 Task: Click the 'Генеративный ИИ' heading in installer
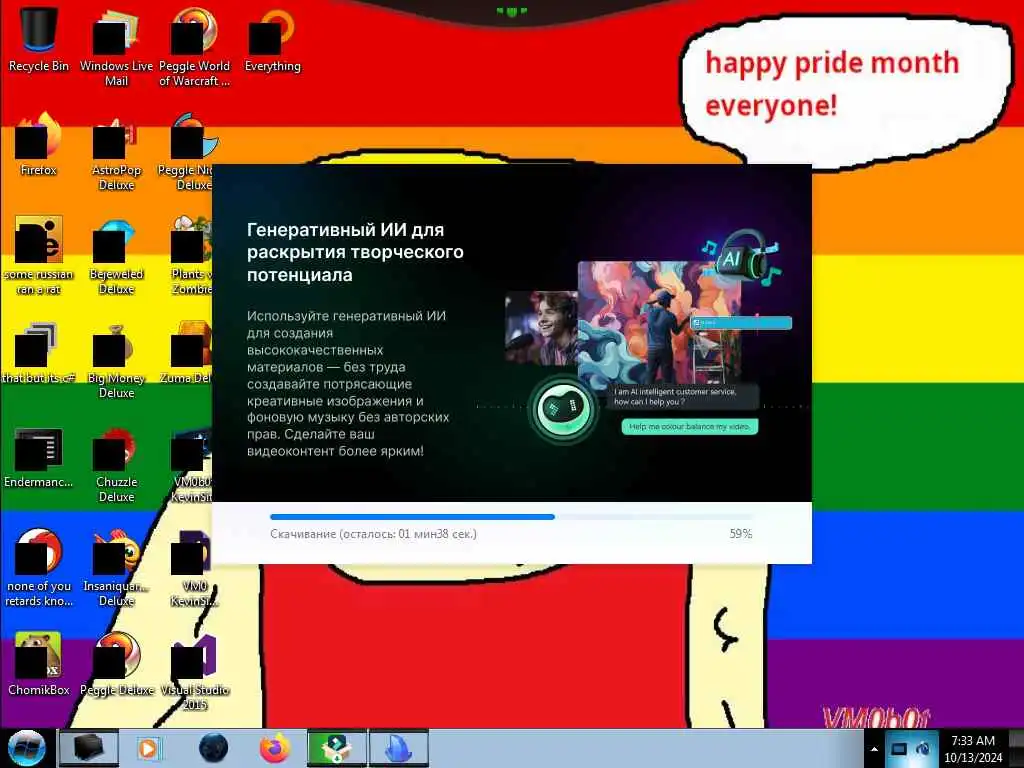[x=355, y=252]
